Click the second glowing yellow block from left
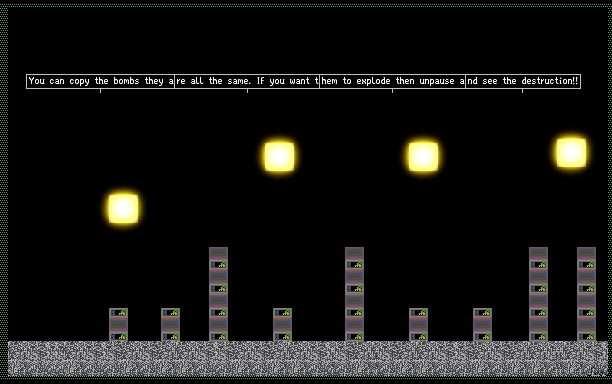The width and height of the screenshot is (612, 384). [x=279, y=156]
